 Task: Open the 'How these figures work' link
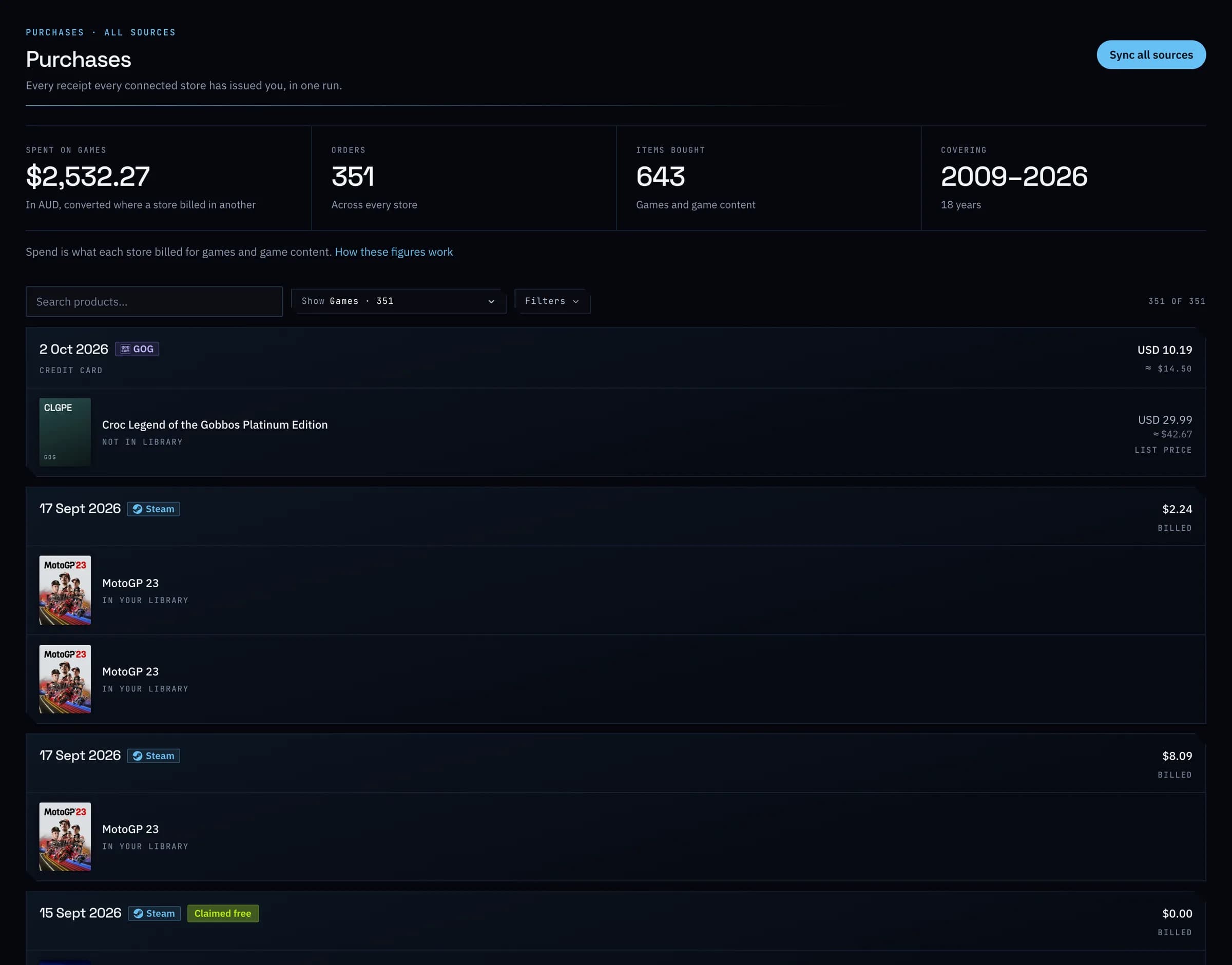click(x=394, y=252)
